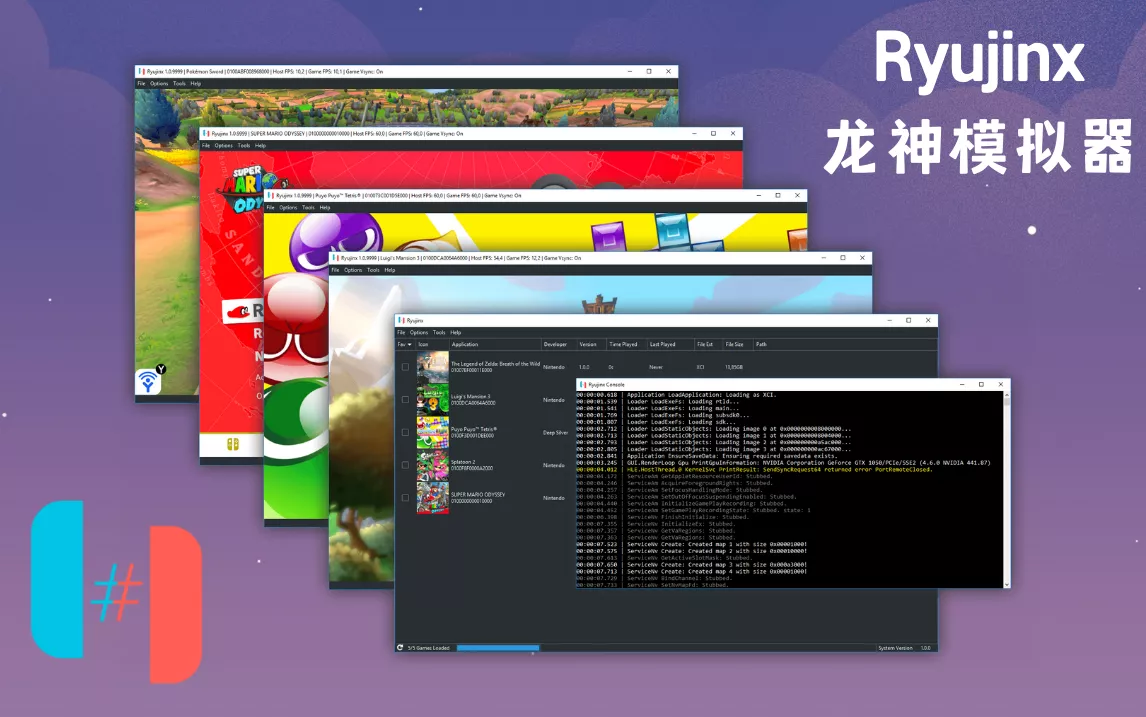This screenshot has width=1146, height=717.
Task: Click the Ryujinx icon in the Puyo Puyo Tetris title bar
Action: pos(270,195)
